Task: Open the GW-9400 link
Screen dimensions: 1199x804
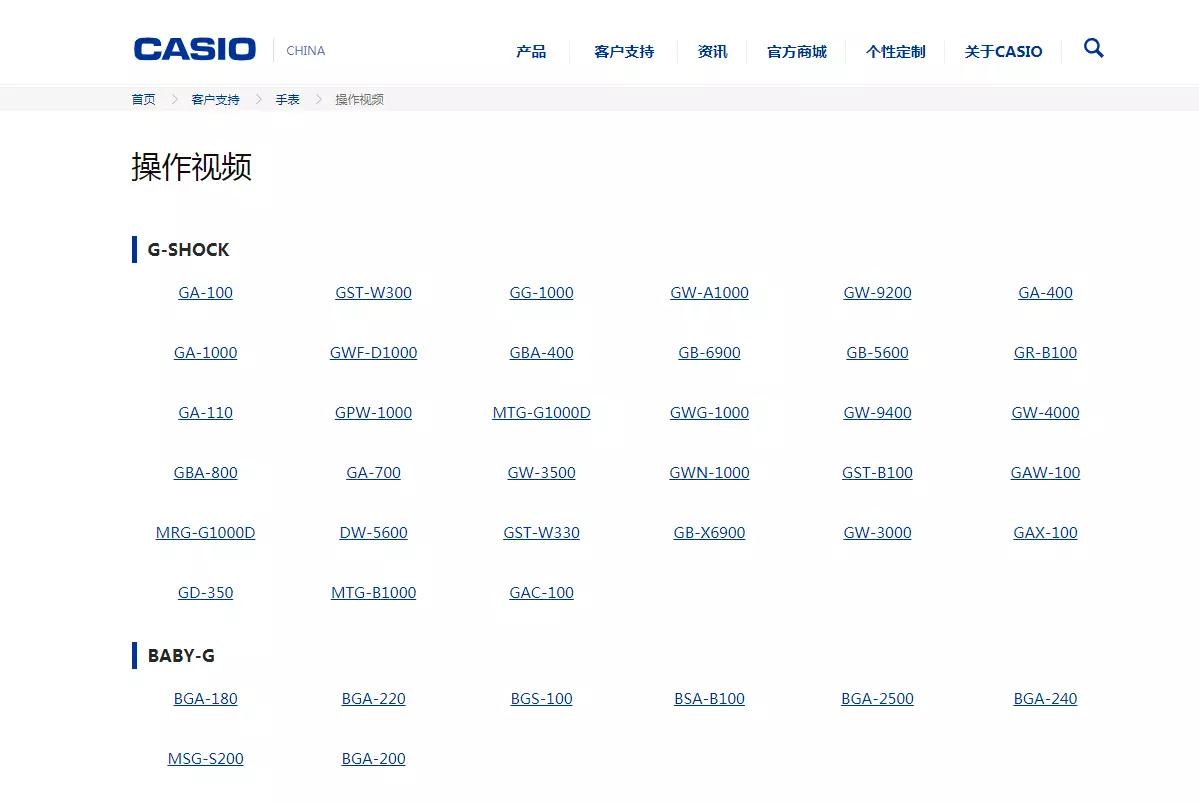Action: [877, 412]
